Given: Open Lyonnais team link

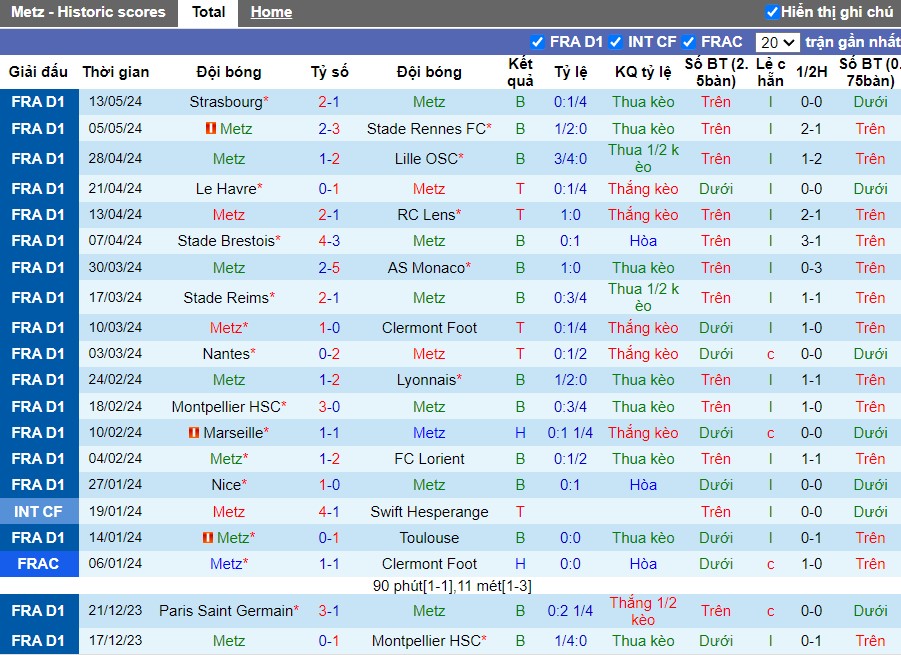Looking at the screenshot, I should (426, 380).
